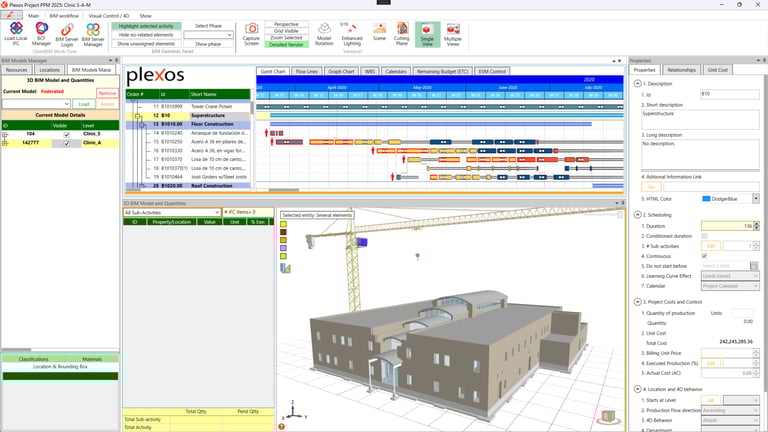Toggle Grid Visible option
Image resolution: width=768 pixels, height=432 pixels.
point(287,31)
